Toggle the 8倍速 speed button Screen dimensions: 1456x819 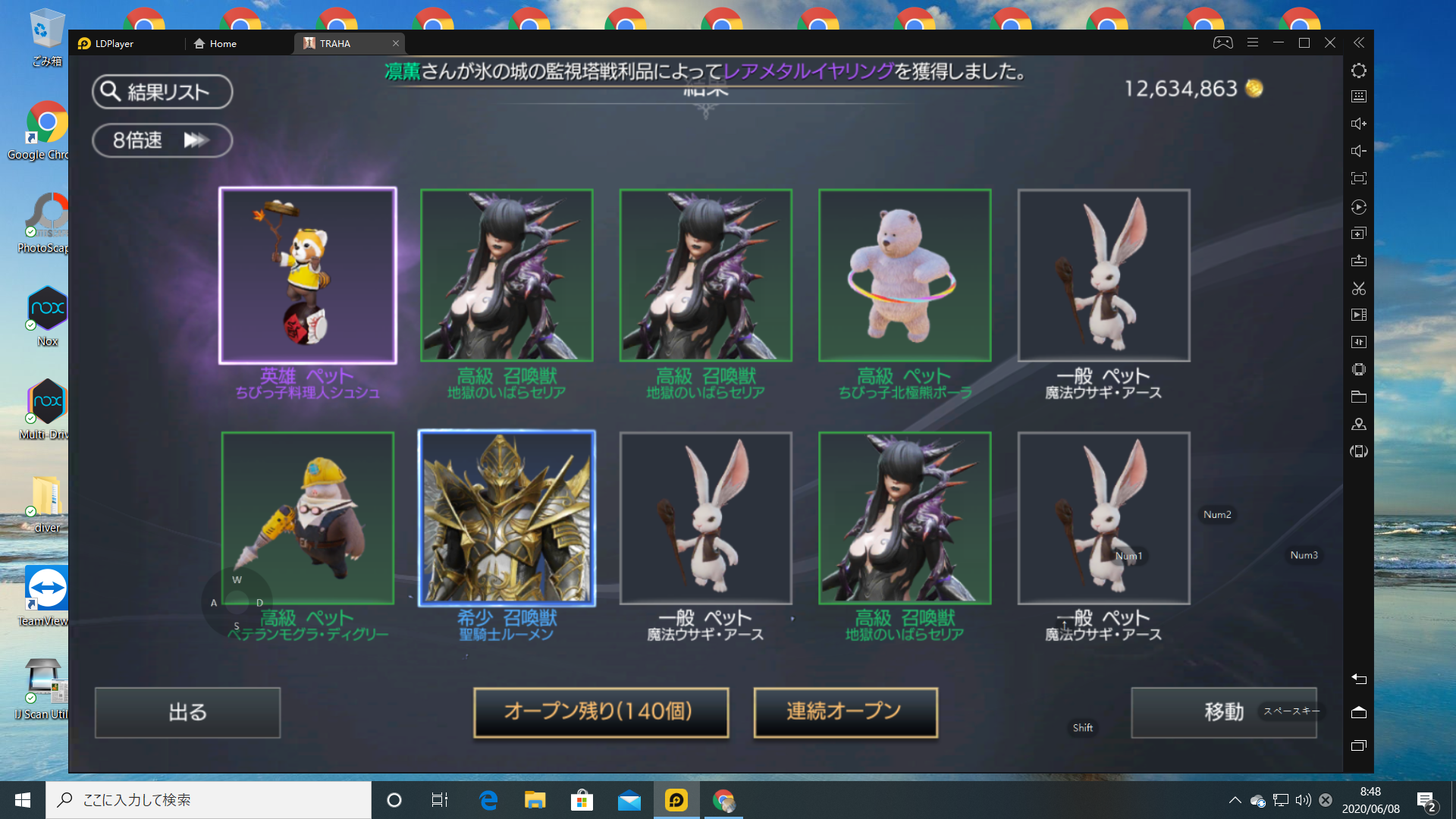pyautogui.click(x=162, y=140)
